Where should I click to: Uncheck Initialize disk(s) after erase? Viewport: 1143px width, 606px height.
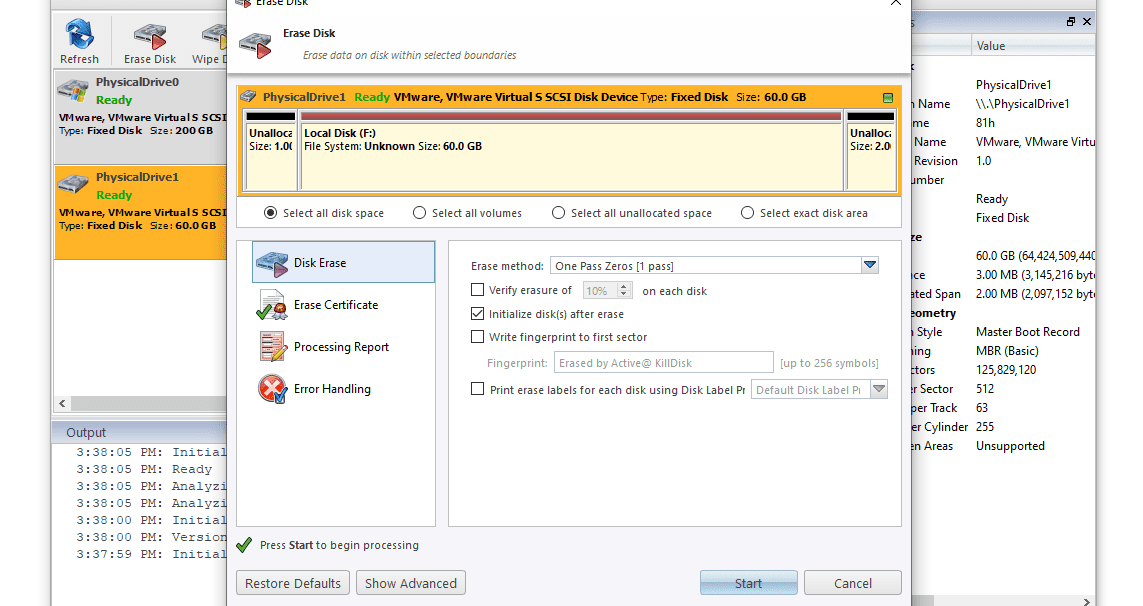[477, 314]
